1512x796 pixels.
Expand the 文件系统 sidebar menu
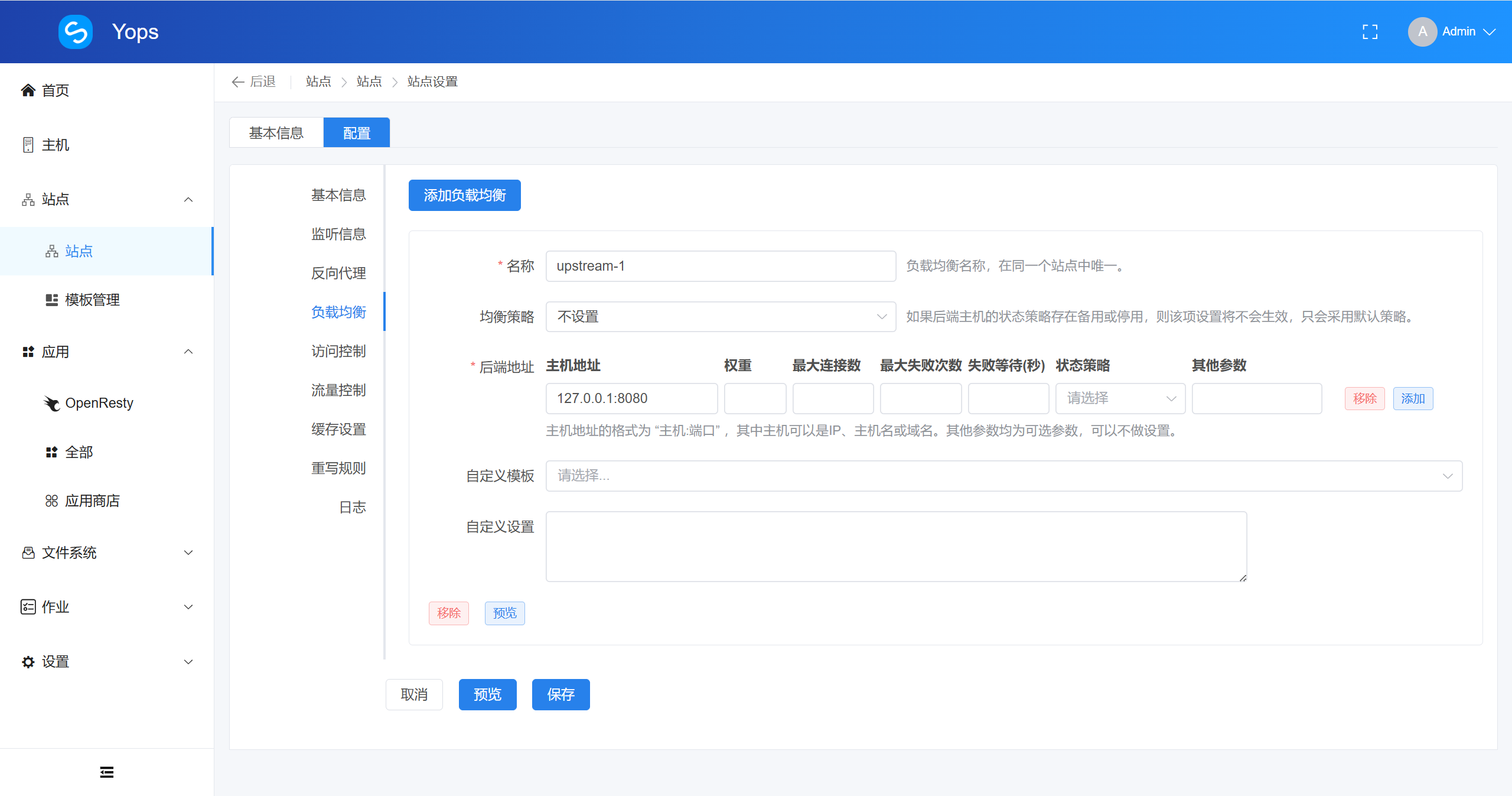(x=188, y=553)
